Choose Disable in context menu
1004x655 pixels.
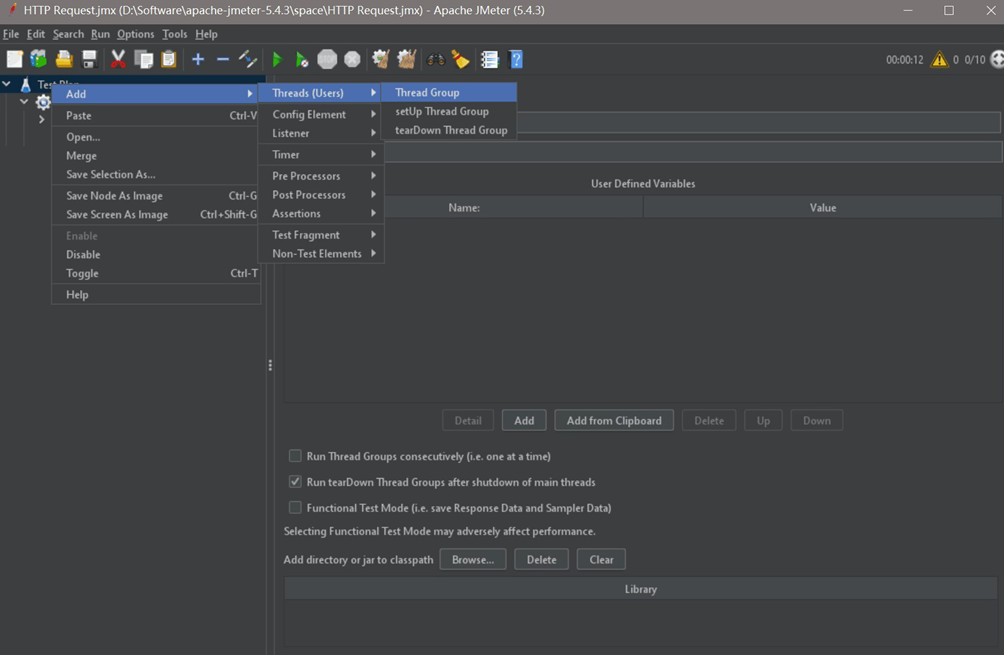tap(156, 254)
